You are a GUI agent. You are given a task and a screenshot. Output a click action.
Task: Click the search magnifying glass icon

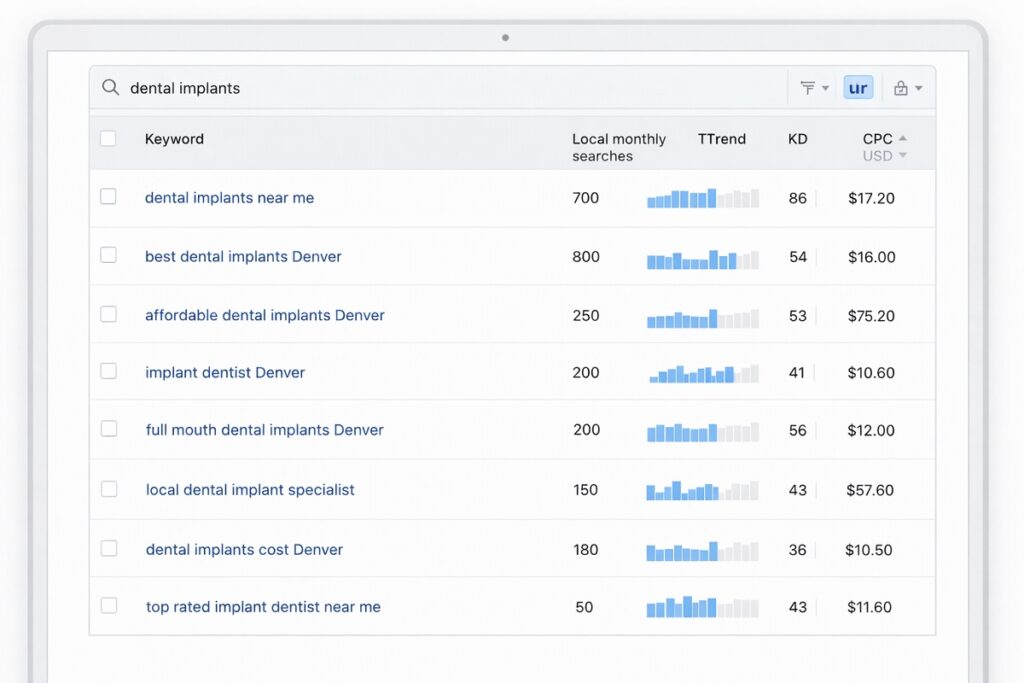[110, 87]
